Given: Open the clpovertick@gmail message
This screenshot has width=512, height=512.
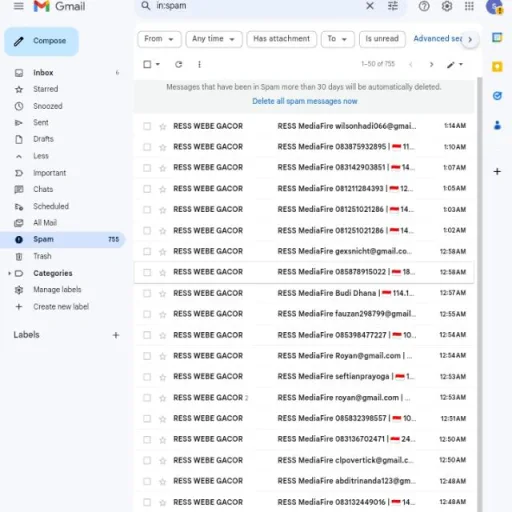Looking at the screenshot, I should tap(304, 460).
